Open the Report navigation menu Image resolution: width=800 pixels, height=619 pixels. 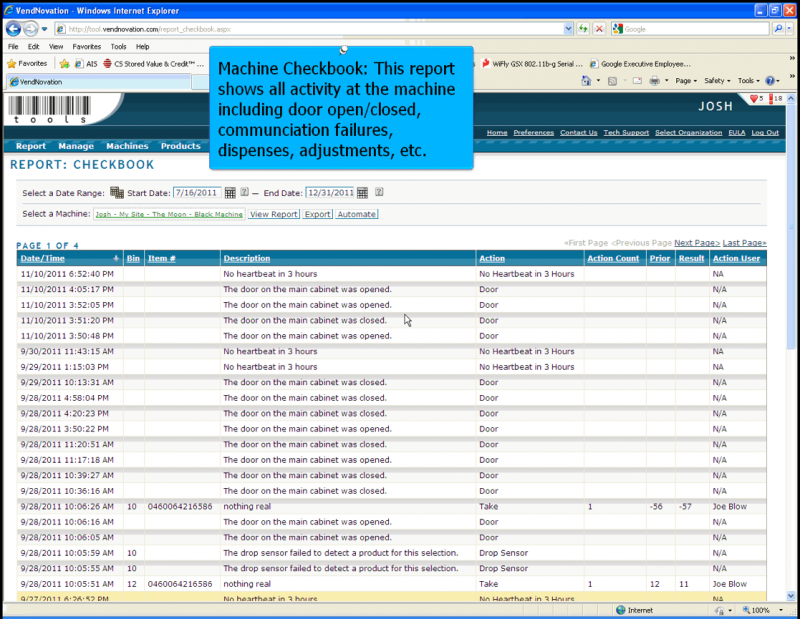pyautogui.click(x=31, y=146)
